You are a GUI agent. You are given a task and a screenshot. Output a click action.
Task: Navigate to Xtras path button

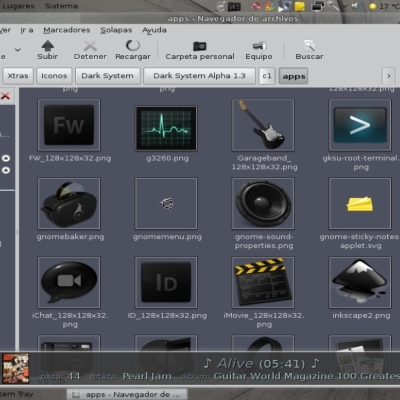tap(18, 76)
